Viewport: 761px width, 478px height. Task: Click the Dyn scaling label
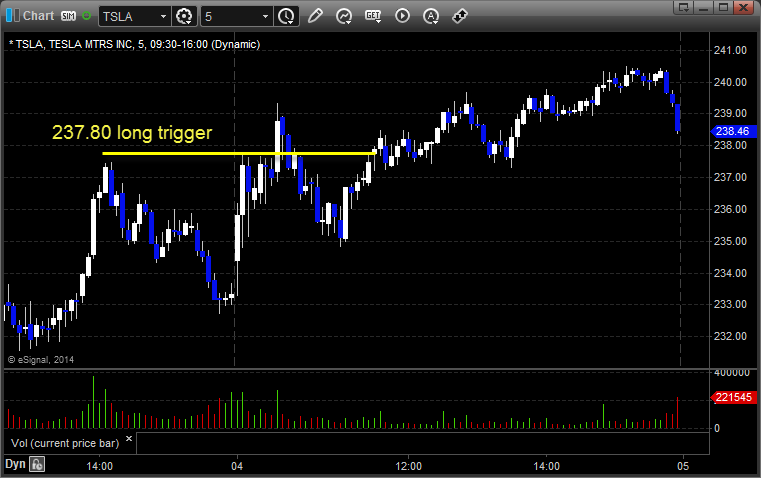pyautogui.click(x=15, y=464)
